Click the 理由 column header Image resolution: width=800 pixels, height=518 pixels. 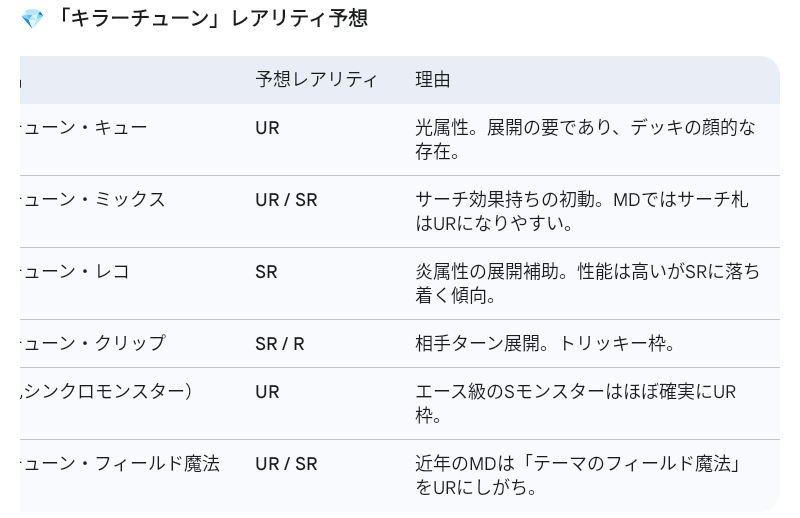click(x=433, y=80)
